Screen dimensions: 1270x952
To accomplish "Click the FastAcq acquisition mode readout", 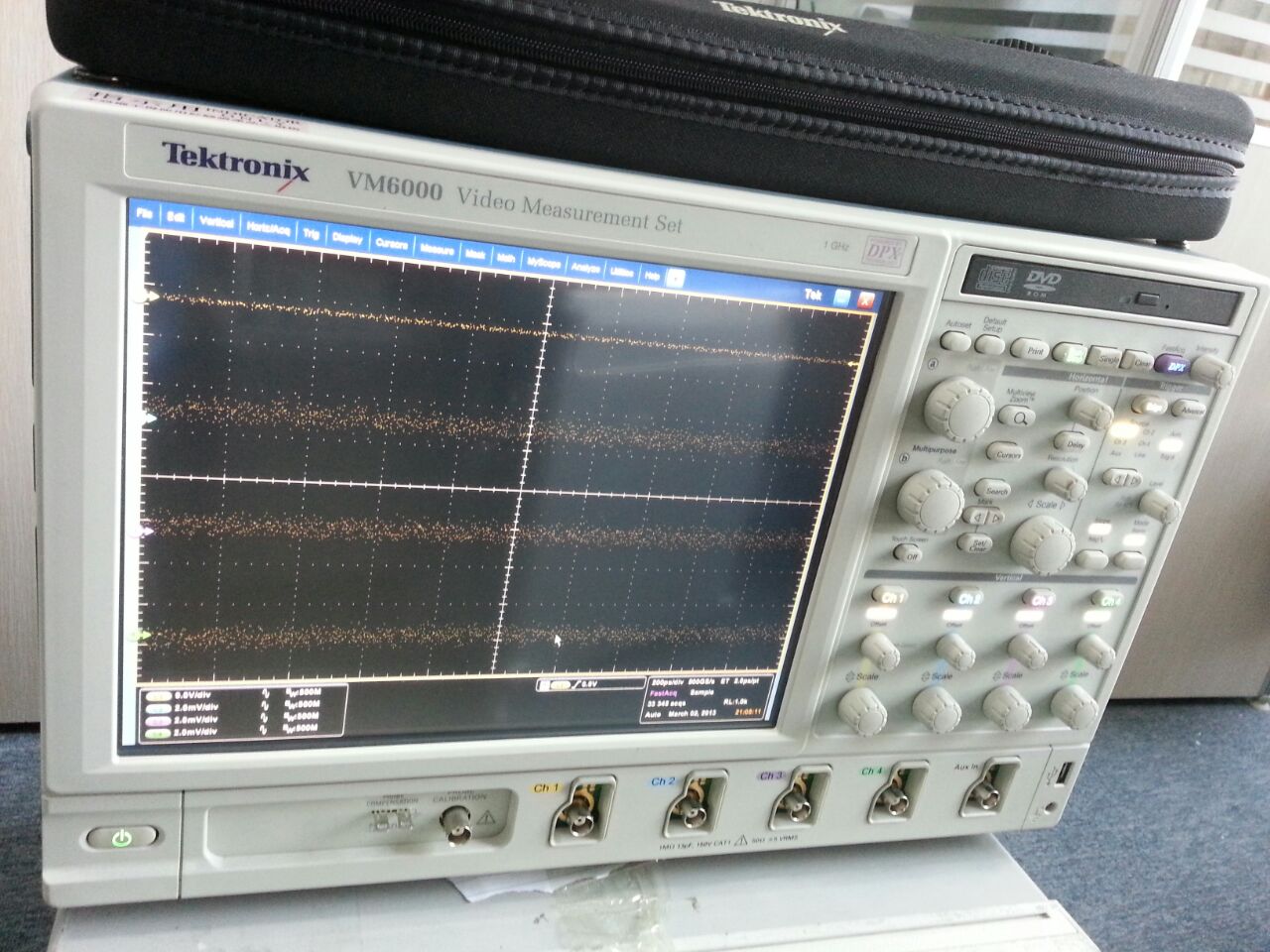I will point(663,692).
